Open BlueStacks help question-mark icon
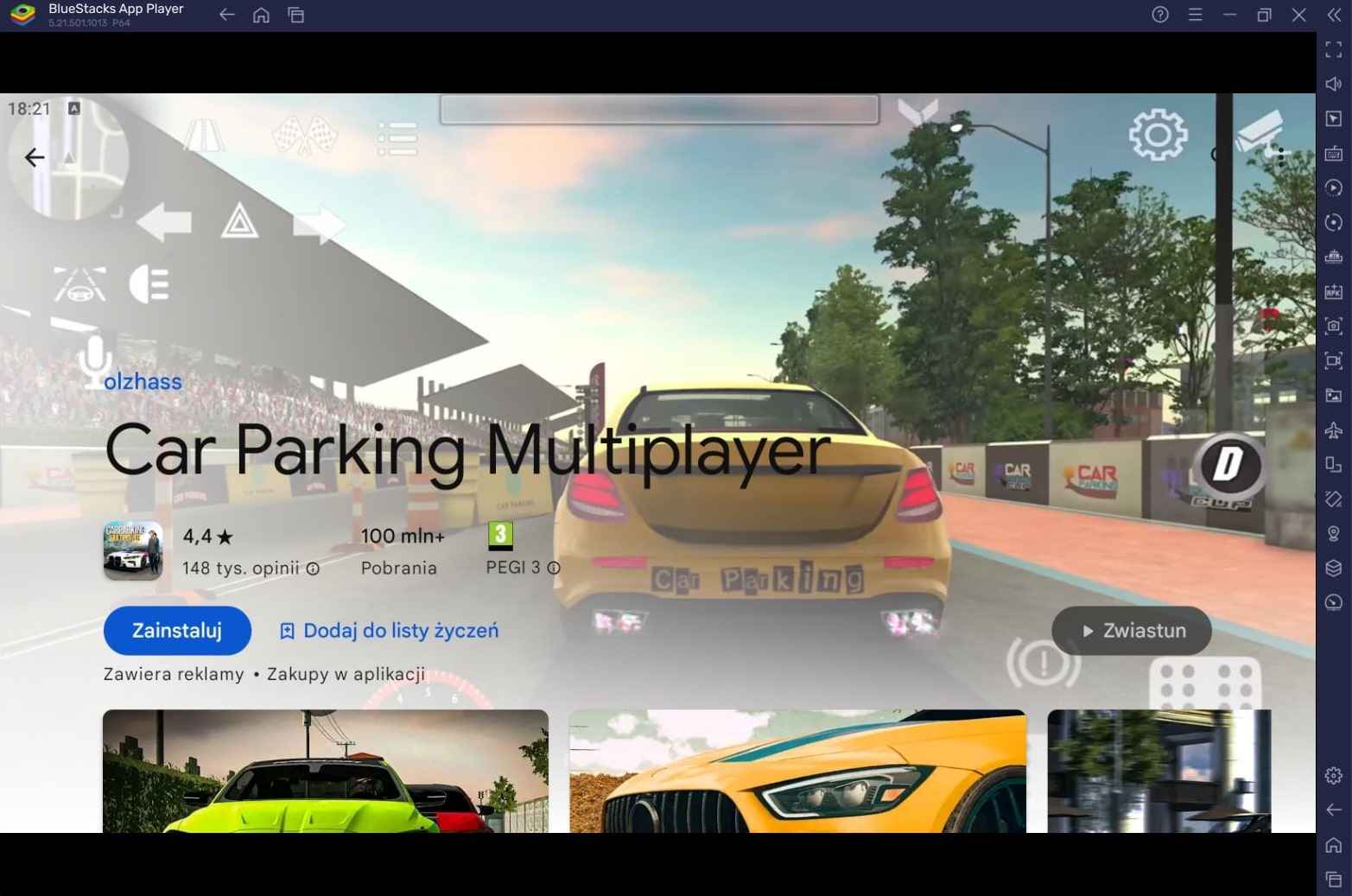 (1160, 15)
